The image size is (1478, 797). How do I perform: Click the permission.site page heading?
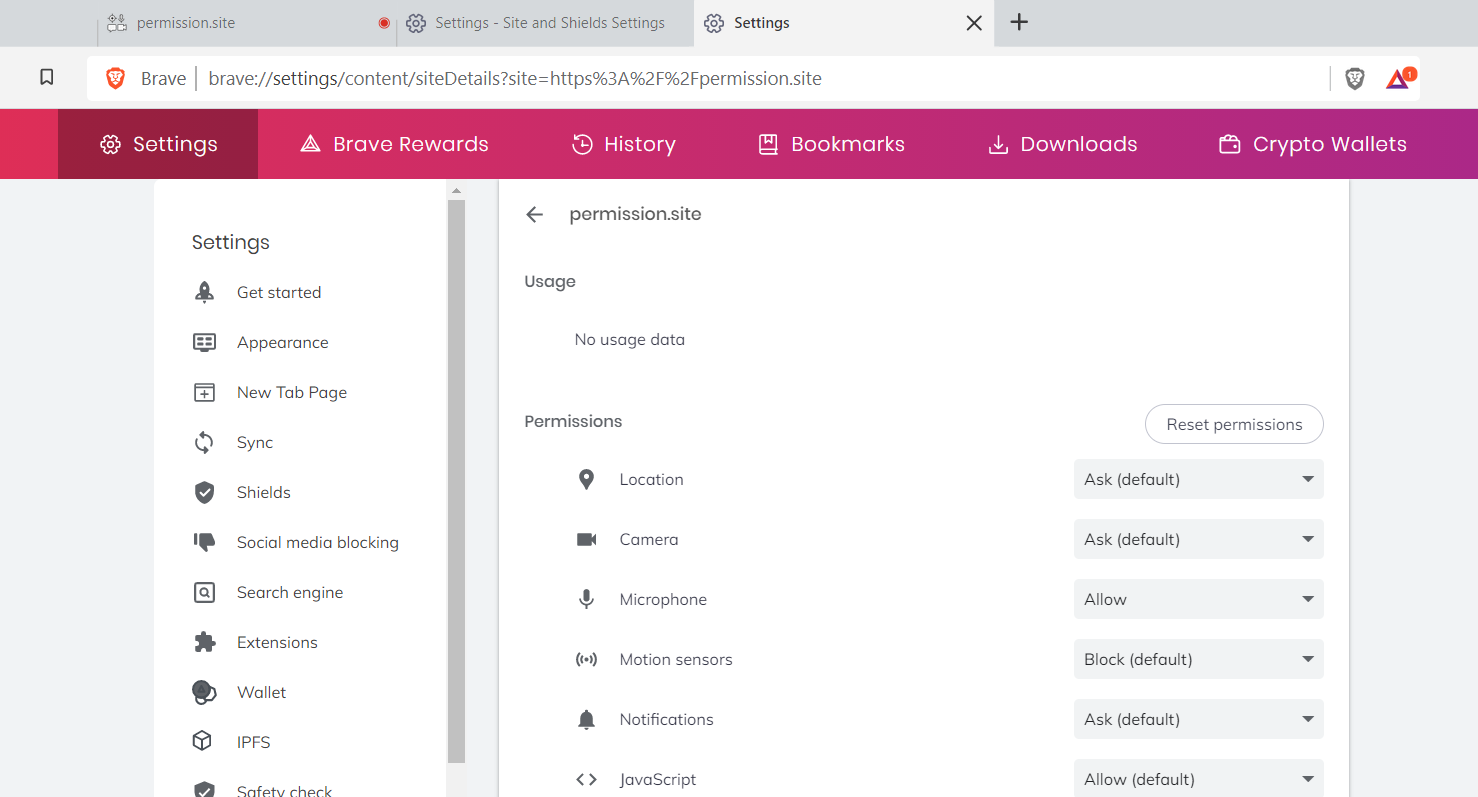point(635,214)
